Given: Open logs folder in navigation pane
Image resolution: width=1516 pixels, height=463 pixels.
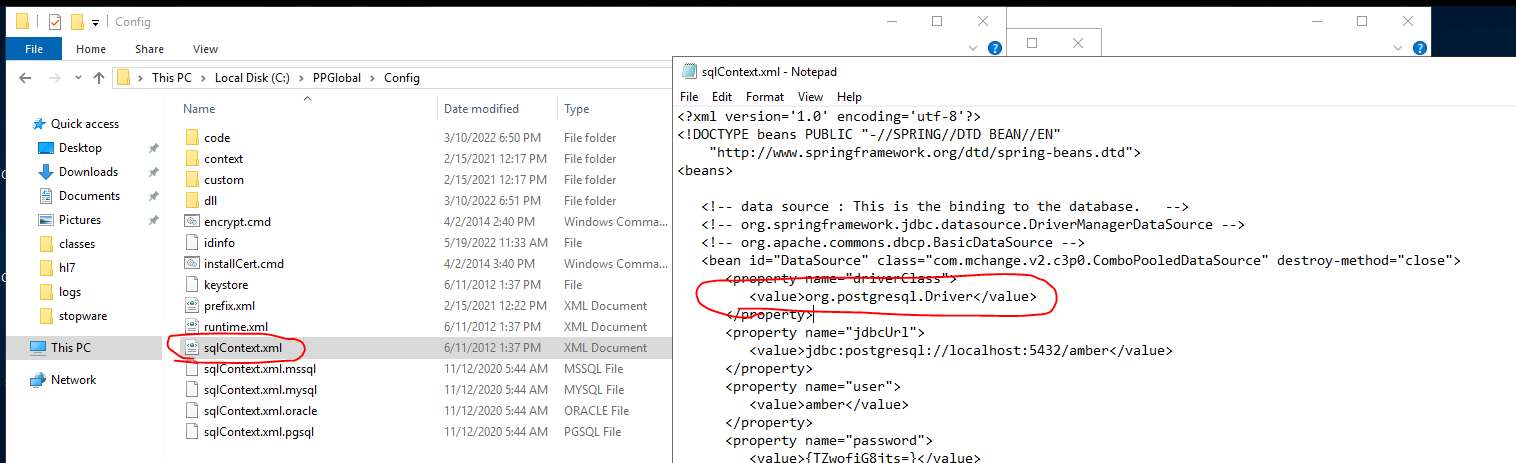Looking at the screenshot, I should [x=70, y=292].
